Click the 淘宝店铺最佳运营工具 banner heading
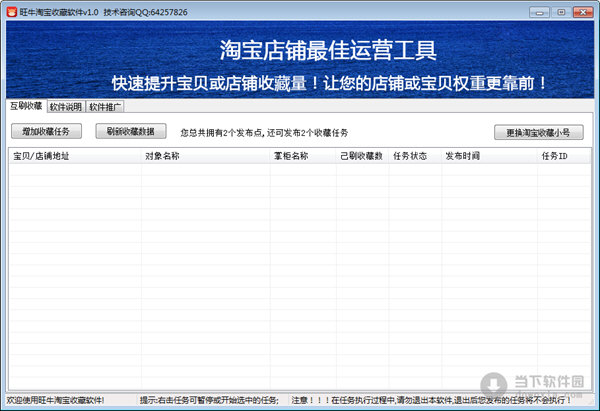 coord(328,50)
